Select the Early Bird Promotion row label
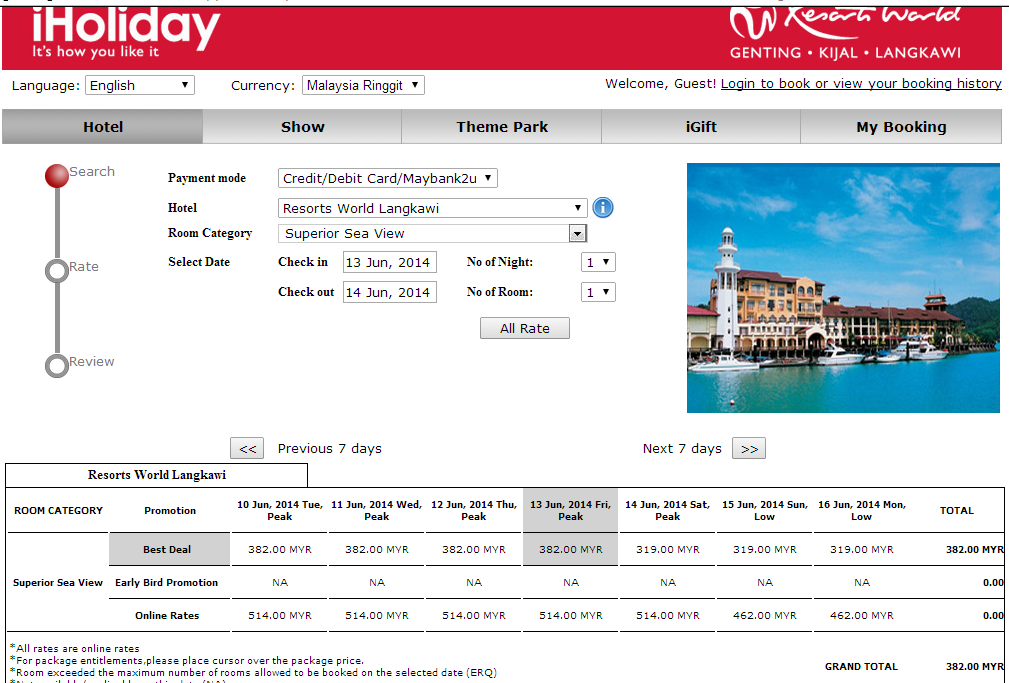Screen dimensions: 1009x683 click(167, 582)
